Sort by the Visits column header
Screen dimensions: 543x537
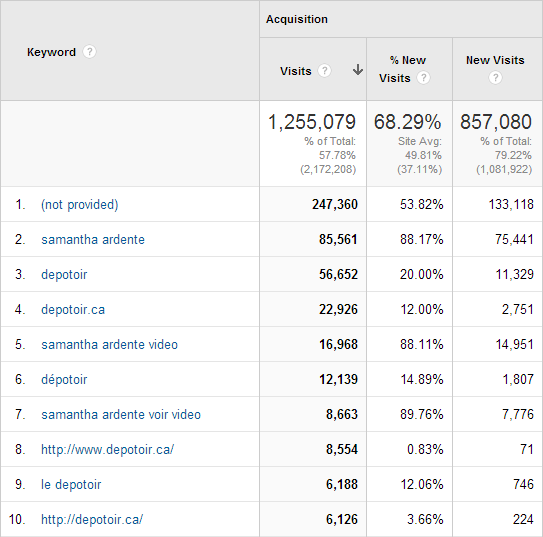pyautogui.click(x=296, y=71)
